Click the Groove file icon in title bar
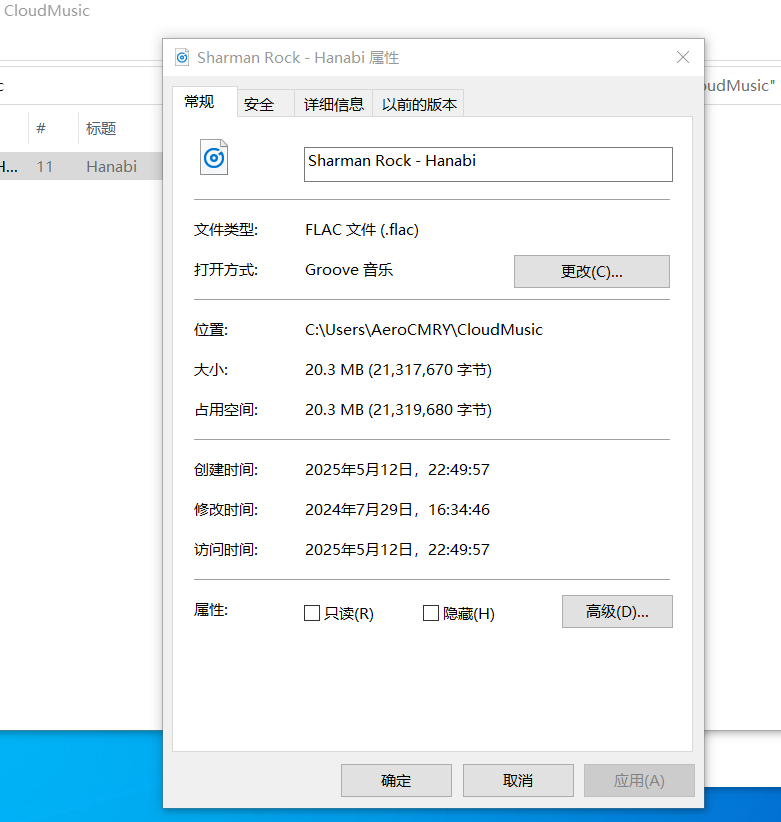 (182, 57)
